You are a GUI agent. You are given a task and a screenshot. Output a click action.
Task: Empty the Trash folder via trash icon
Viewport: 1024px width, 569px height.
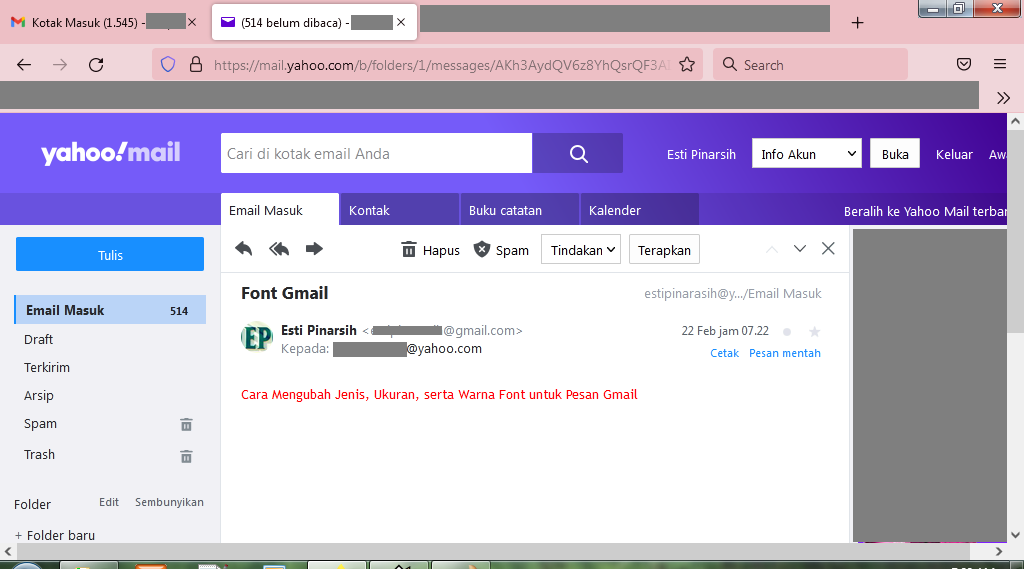point(186,456)
